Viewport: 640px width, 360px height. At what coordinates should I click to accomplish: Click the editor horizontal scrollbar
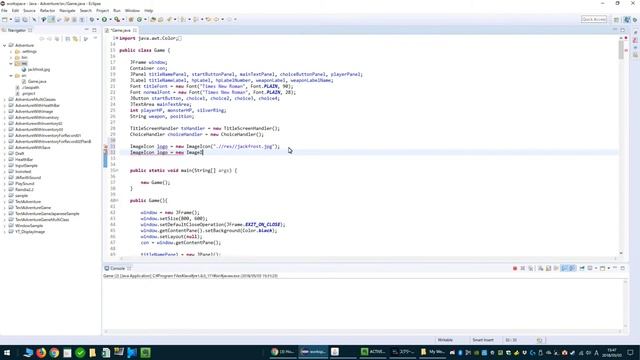(367, 258)
